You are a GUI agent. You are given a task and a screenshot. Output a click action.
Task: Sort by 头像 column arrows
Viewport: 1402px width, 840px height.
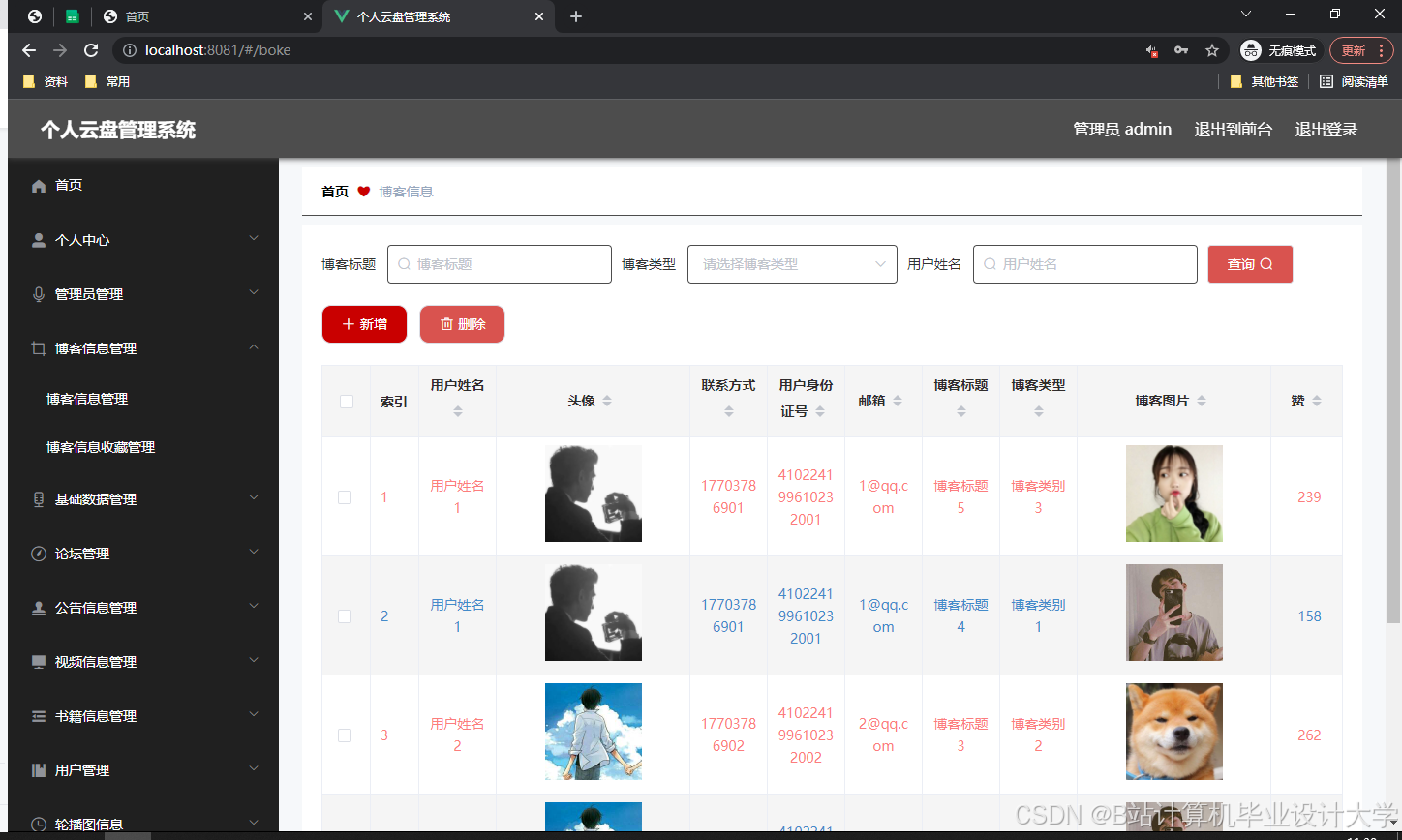click(607, 401)
